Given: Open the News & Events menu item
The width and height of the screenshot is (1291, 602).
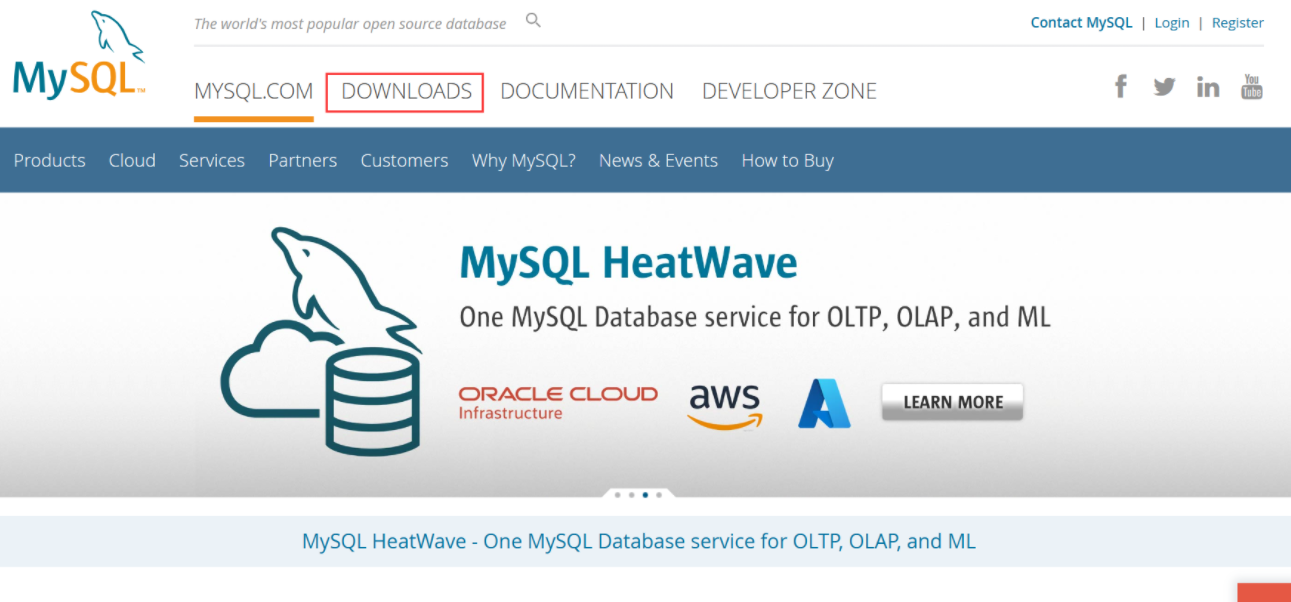Looking at the screenshot, I should (x=658, y=160).
